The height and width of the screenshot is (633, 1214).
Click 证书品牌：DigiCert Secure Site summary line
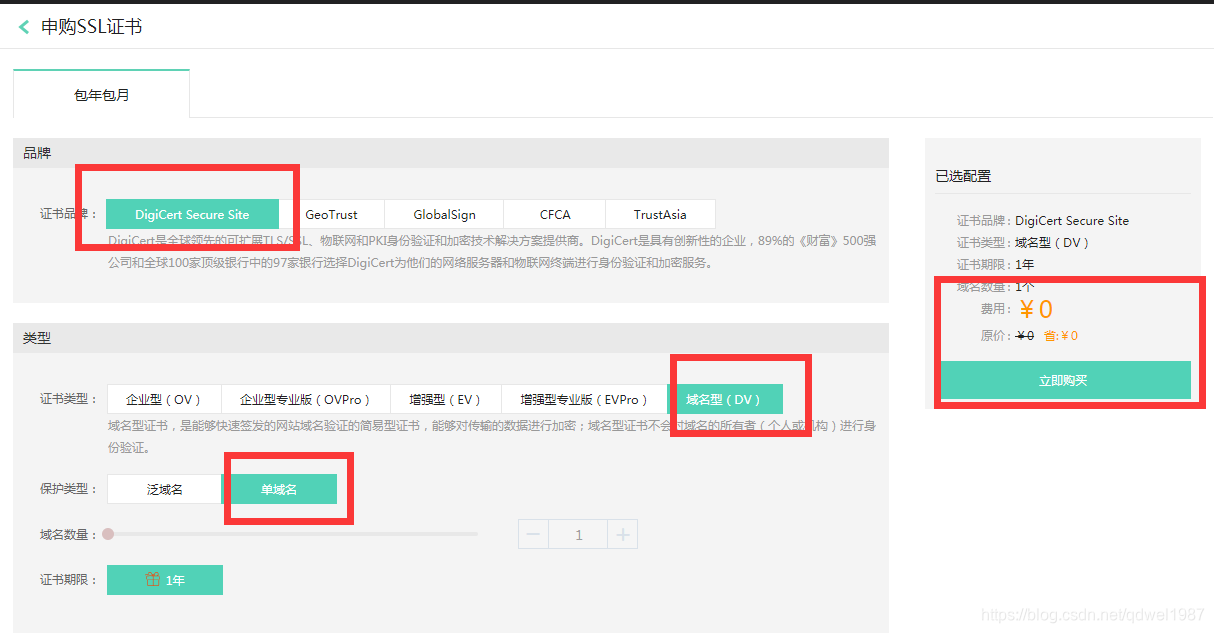click(x=1043, y=221)
